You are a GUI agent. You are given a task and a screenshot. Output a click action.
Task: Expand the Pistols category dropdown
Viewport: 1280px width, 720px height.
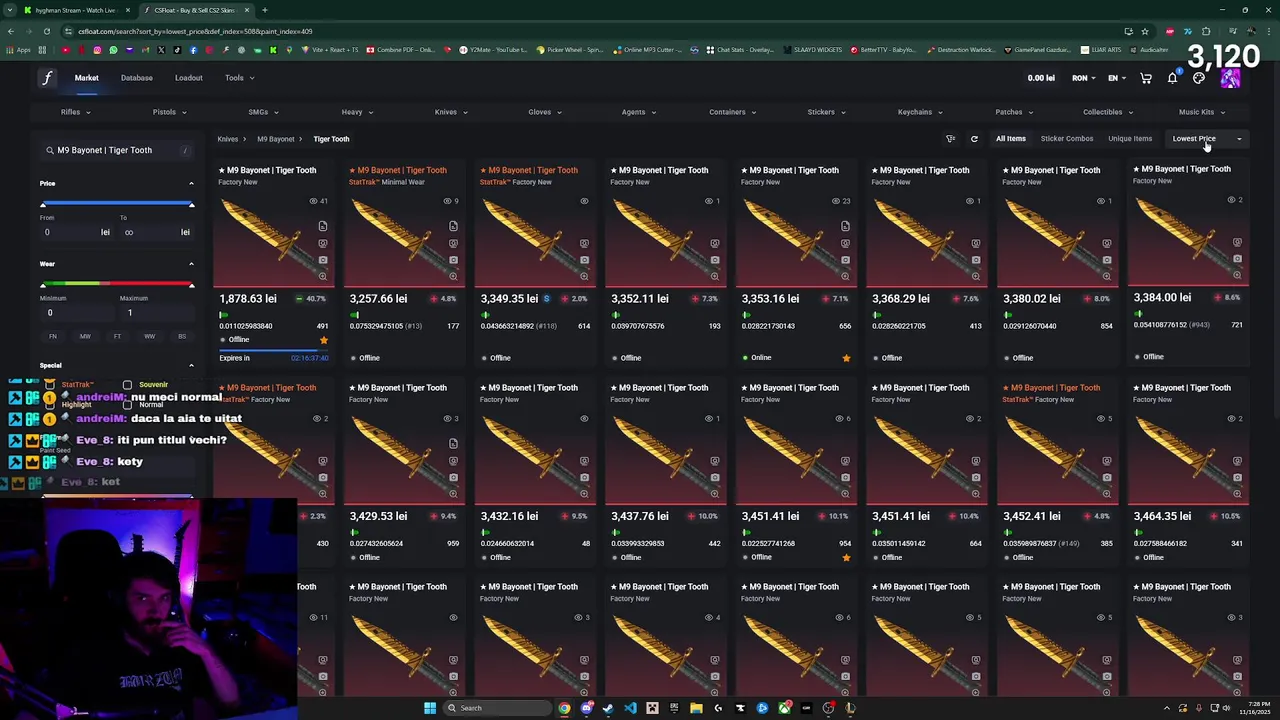[x=169, y=112]
